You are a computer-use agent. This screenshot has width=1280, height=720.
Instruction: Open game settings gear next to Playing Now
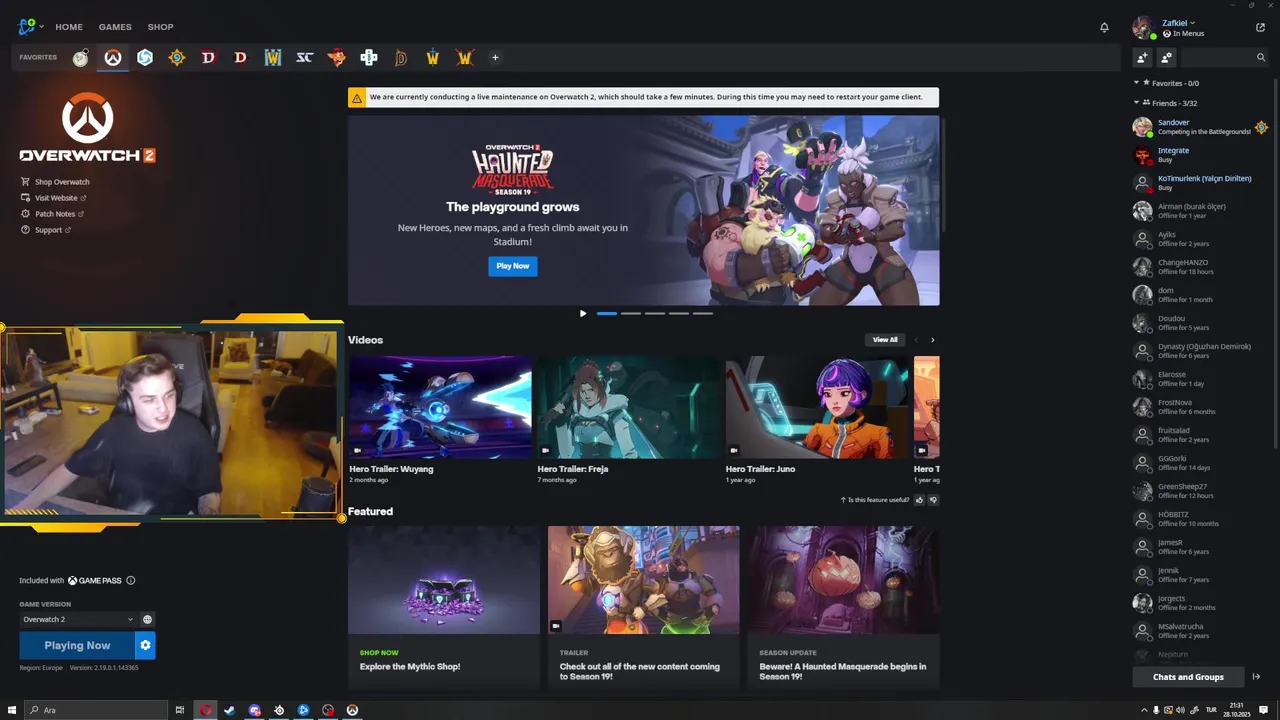pos(145,645)
